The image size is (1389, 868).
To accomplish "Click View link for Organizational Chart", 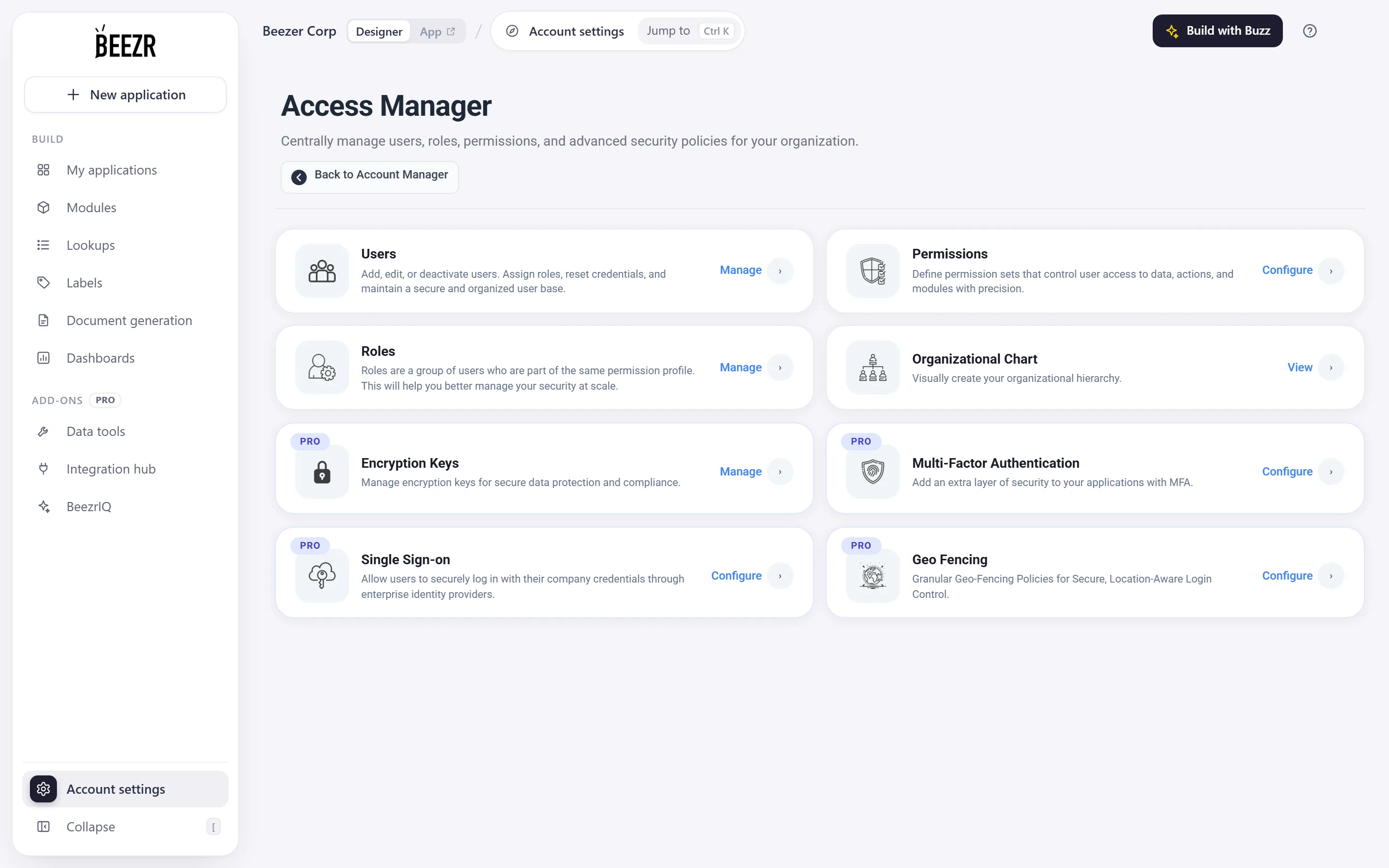I will click(1299, 367).
